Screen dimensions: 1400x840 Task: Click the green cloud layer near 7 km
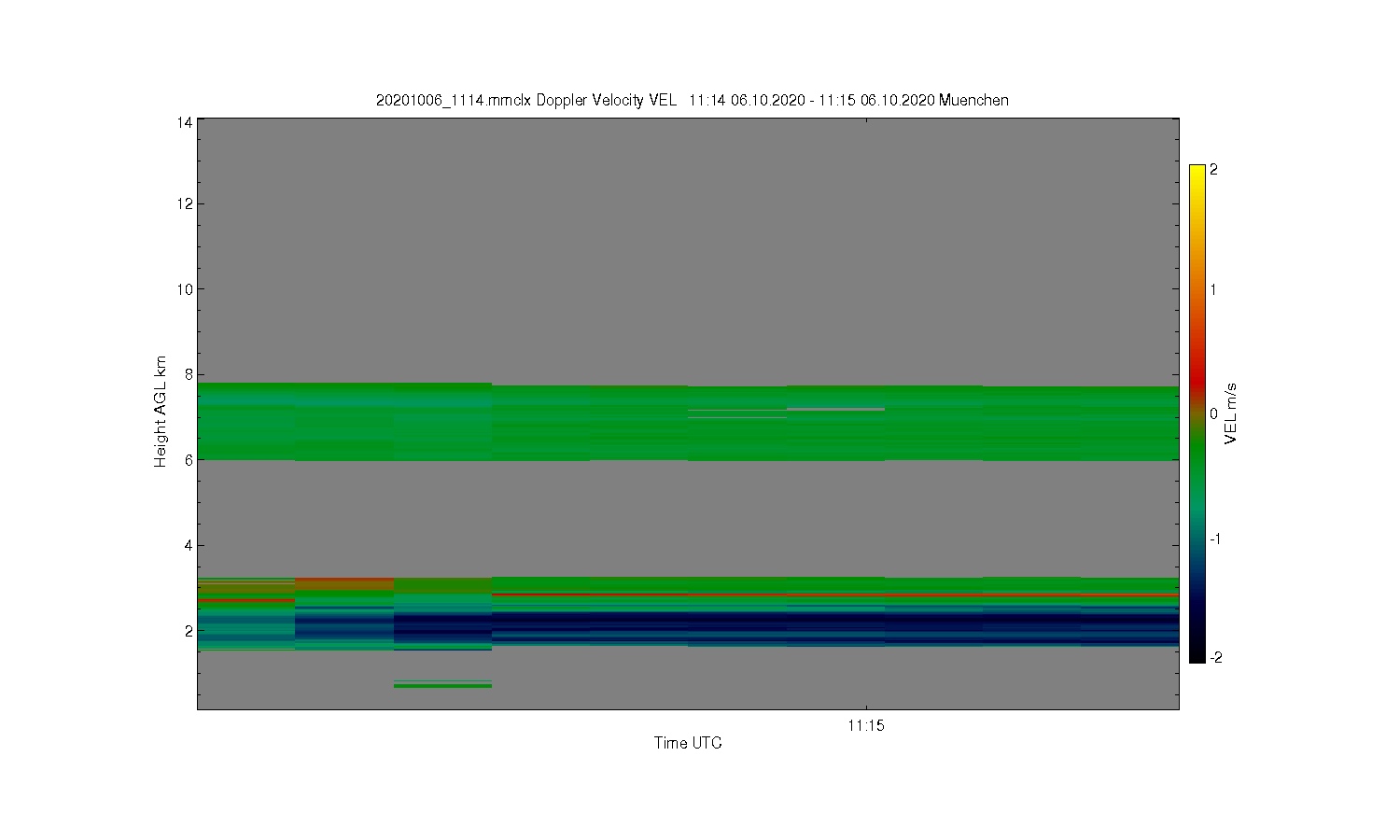point(688,422)
